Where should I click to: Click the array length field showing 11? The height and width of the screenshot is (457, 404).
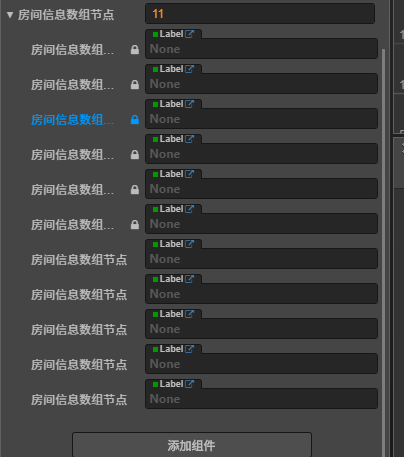pyautogui.click(x=260, y=14)
